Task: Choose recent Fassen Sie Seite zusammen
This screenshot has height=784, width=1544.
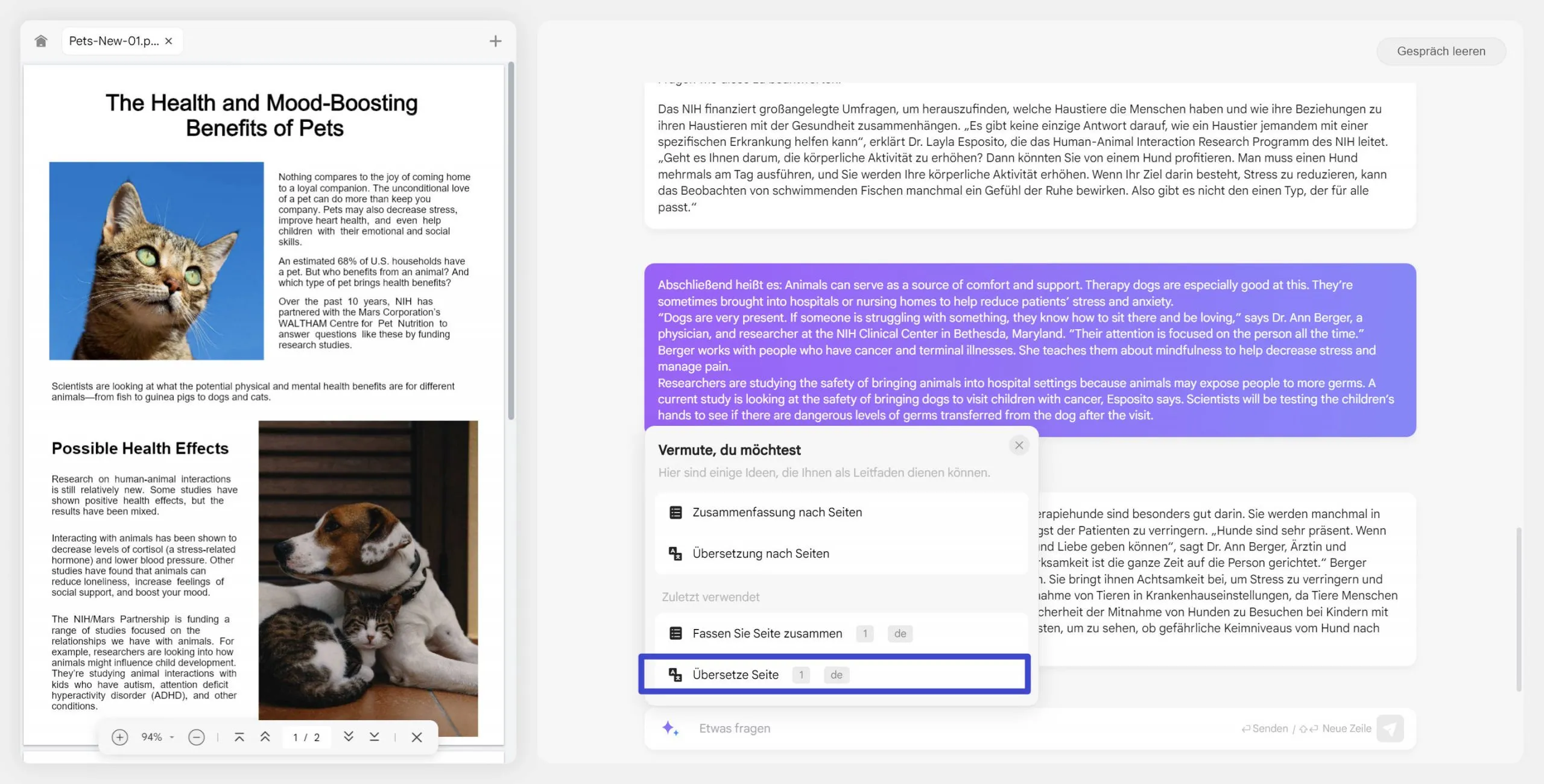Action: (x=767, y=633)
